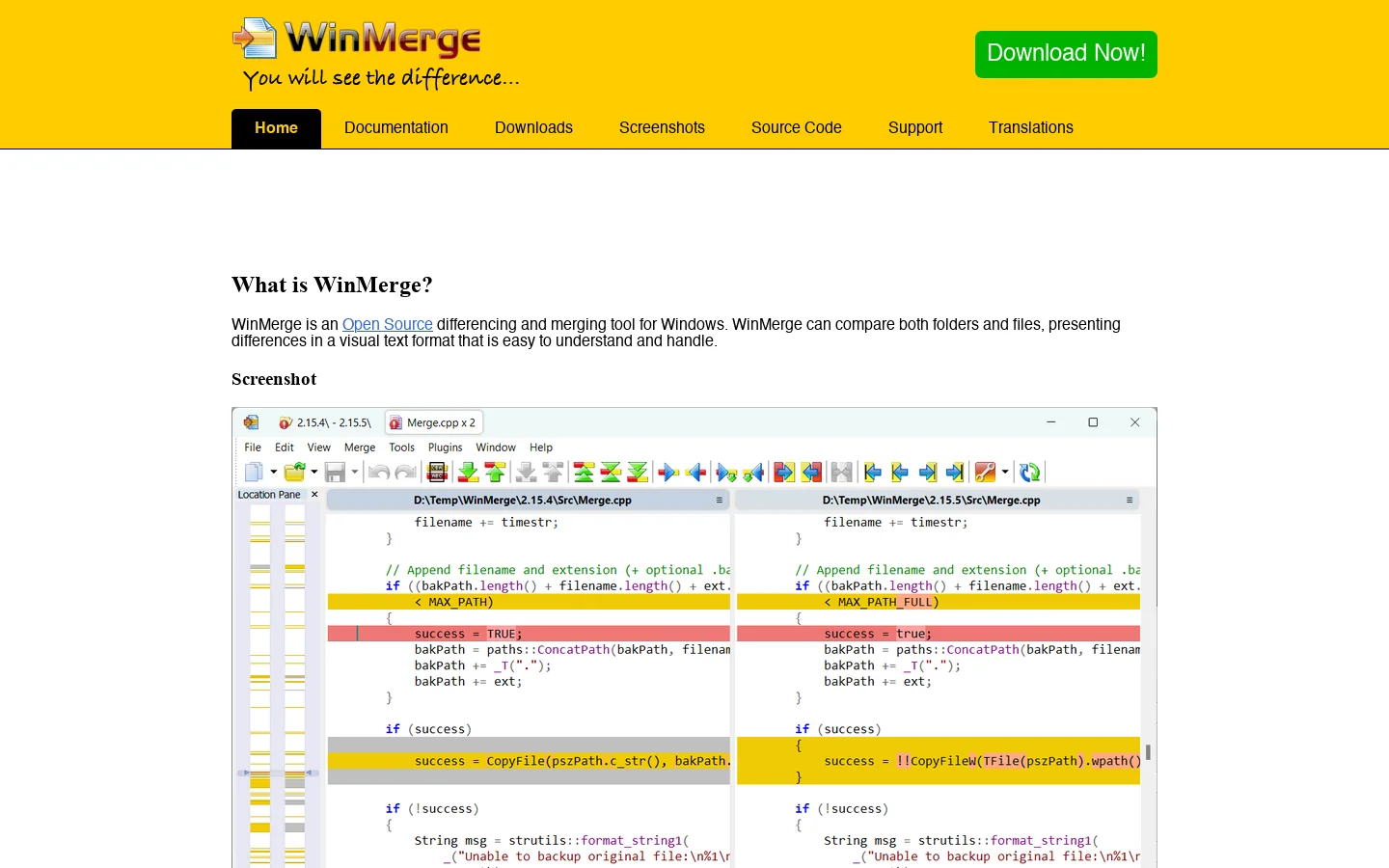Click the Open folder toolbar icon

coord(294,472)
